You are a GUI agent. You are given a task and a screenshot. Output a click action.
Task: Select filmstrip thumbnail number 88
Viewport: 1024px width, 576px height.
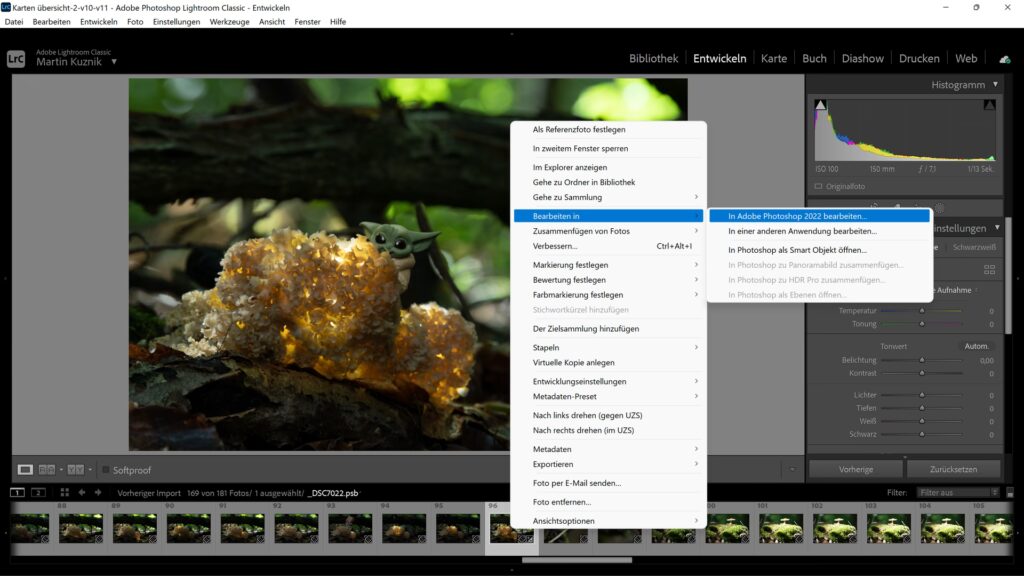point(80,528)
